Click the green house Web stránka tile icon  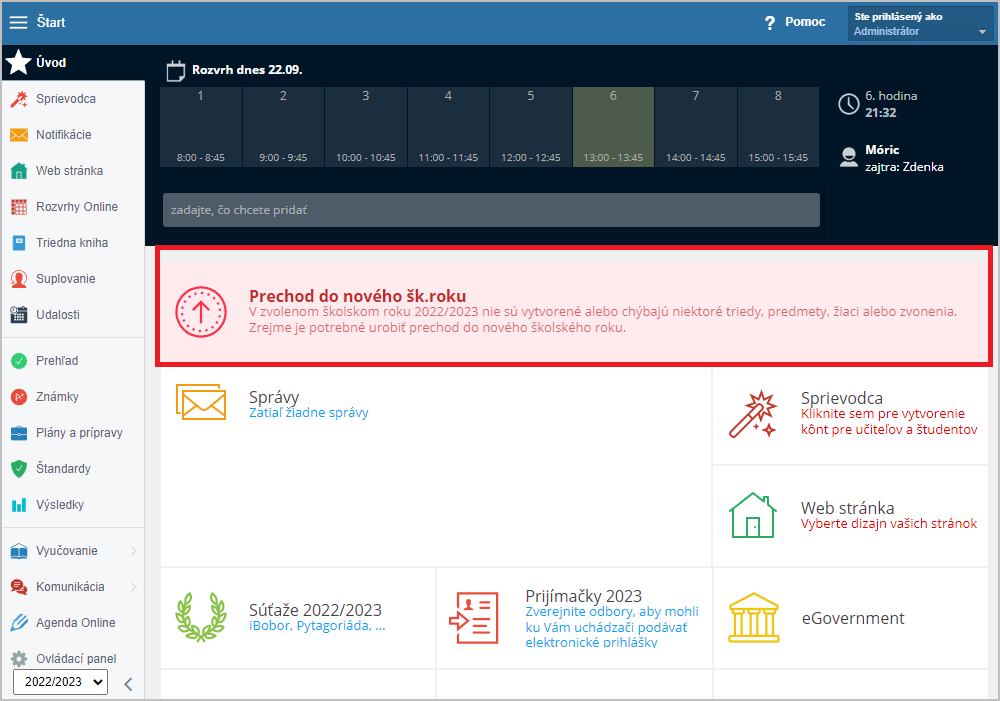pos(753,515)
